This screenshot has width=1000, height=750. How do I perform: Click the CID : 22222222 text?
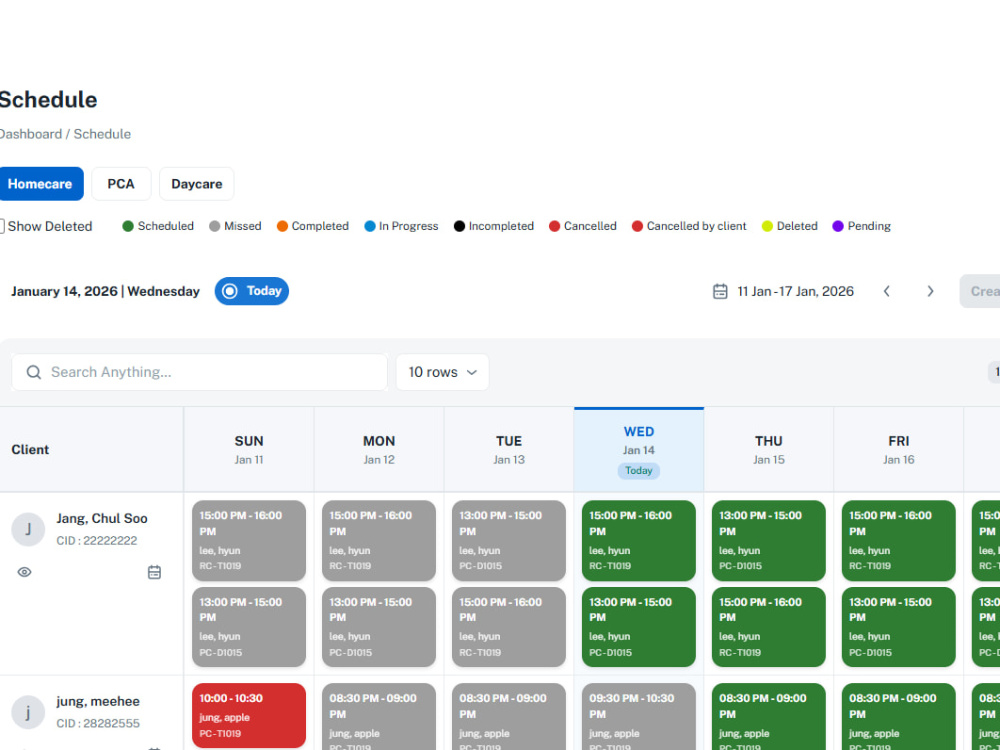[x=96, y=541]
